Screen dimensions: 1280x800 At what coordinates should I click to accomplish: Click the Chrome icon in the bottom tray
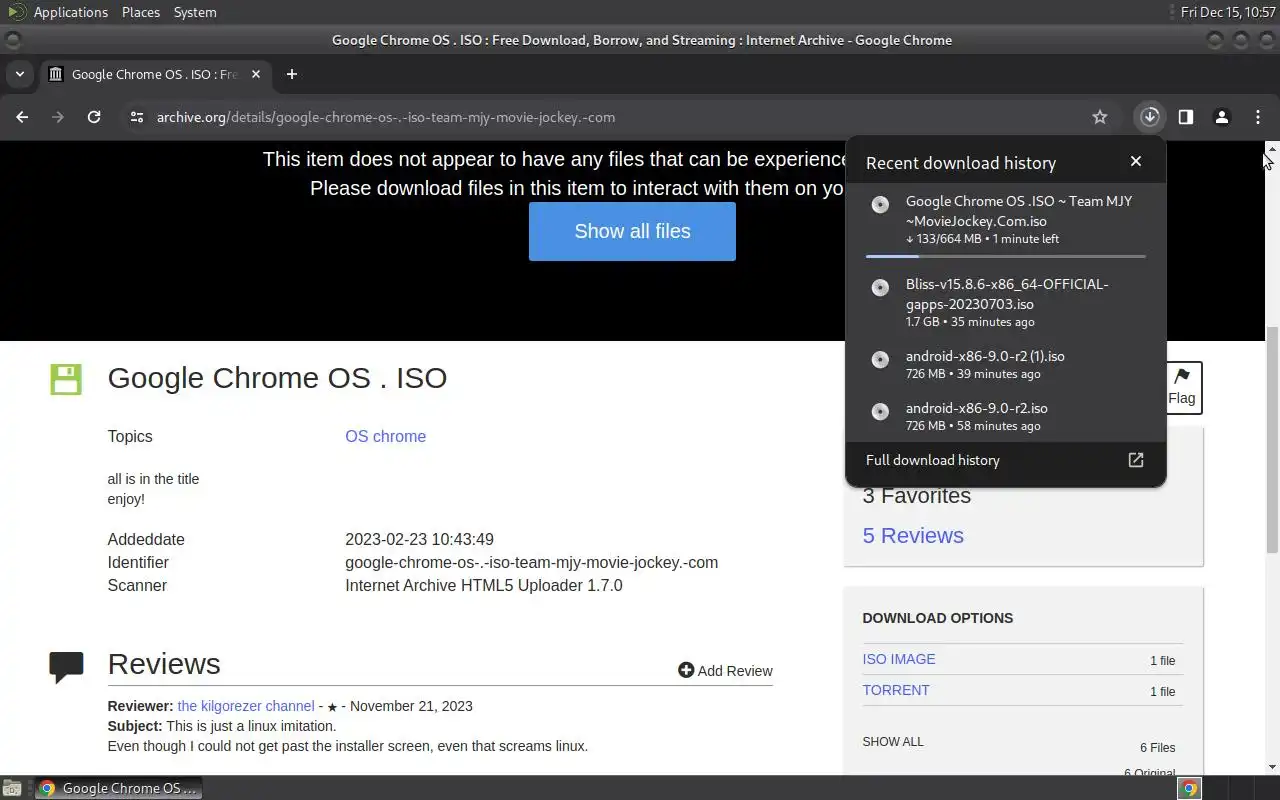pos(1189,788)
